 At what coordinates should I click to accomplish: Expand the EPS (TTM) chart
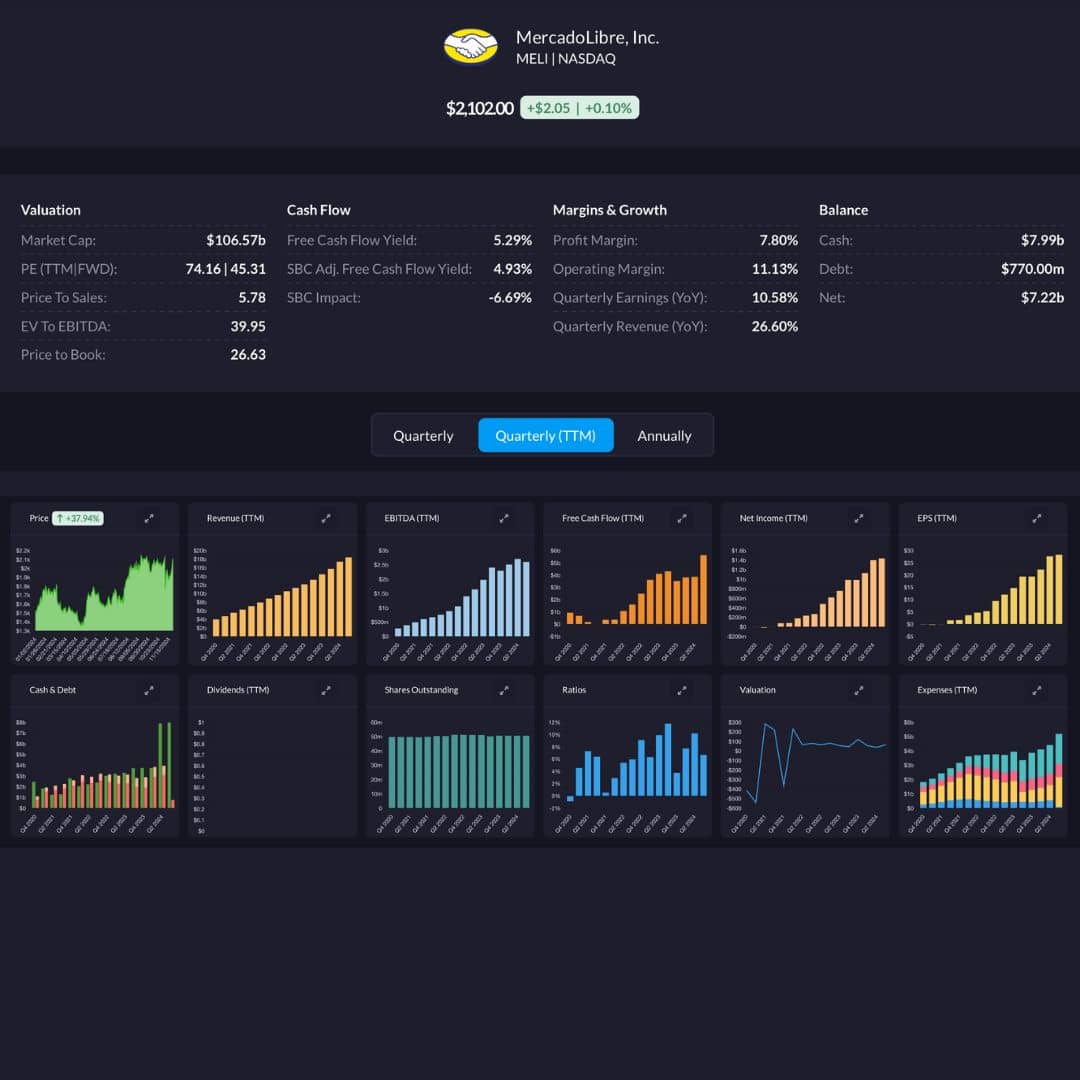[1037, 519]
